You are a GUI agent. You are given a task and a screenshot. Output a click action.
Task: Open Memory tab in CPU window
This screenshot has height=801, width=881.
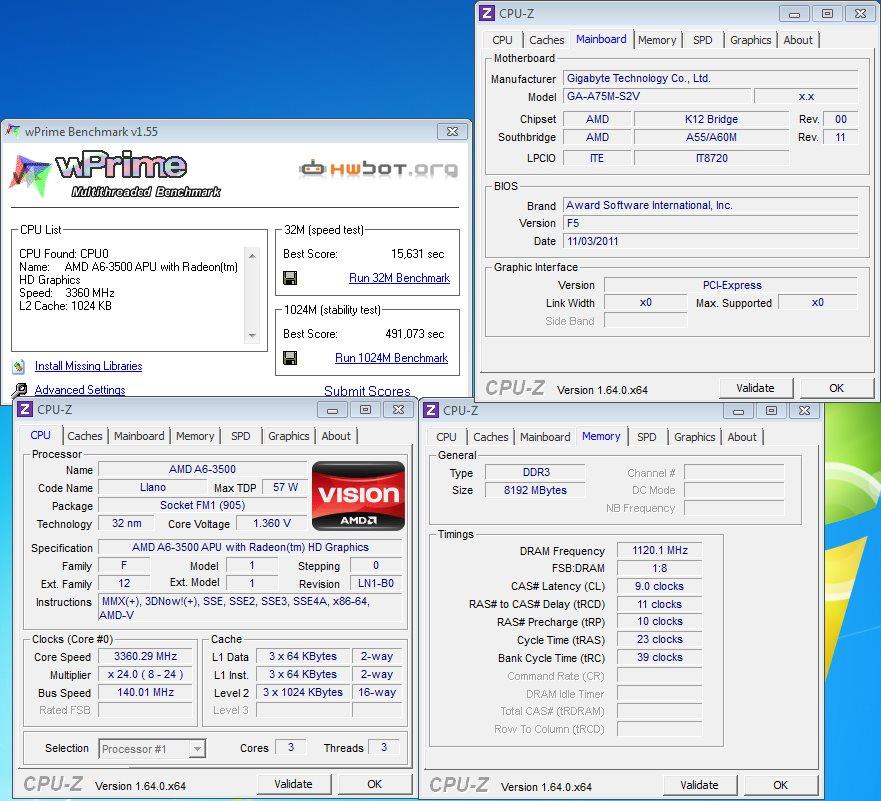[x=195, y=436]
